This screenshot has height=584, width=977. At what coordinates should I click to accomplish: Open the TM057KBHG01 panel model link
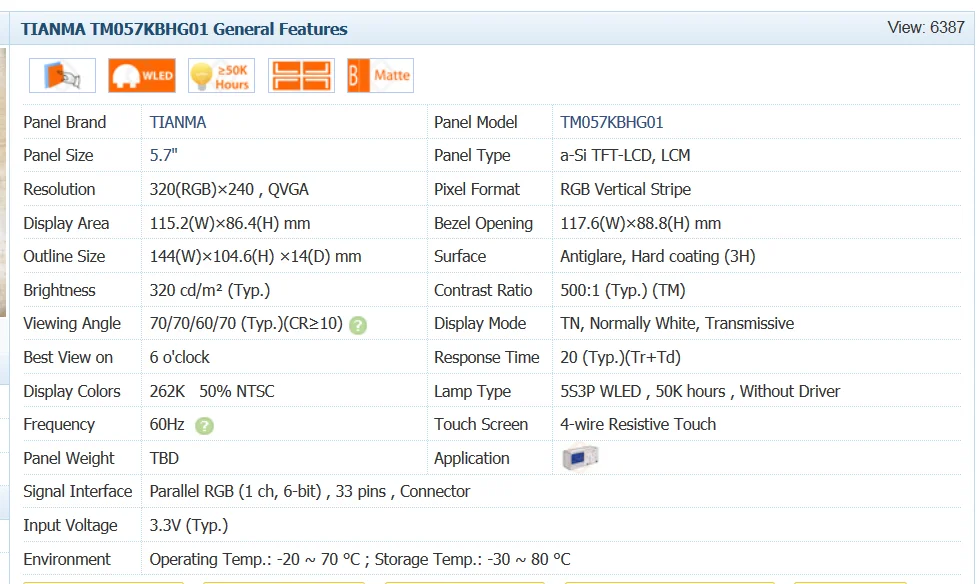(x=611, y=122)
